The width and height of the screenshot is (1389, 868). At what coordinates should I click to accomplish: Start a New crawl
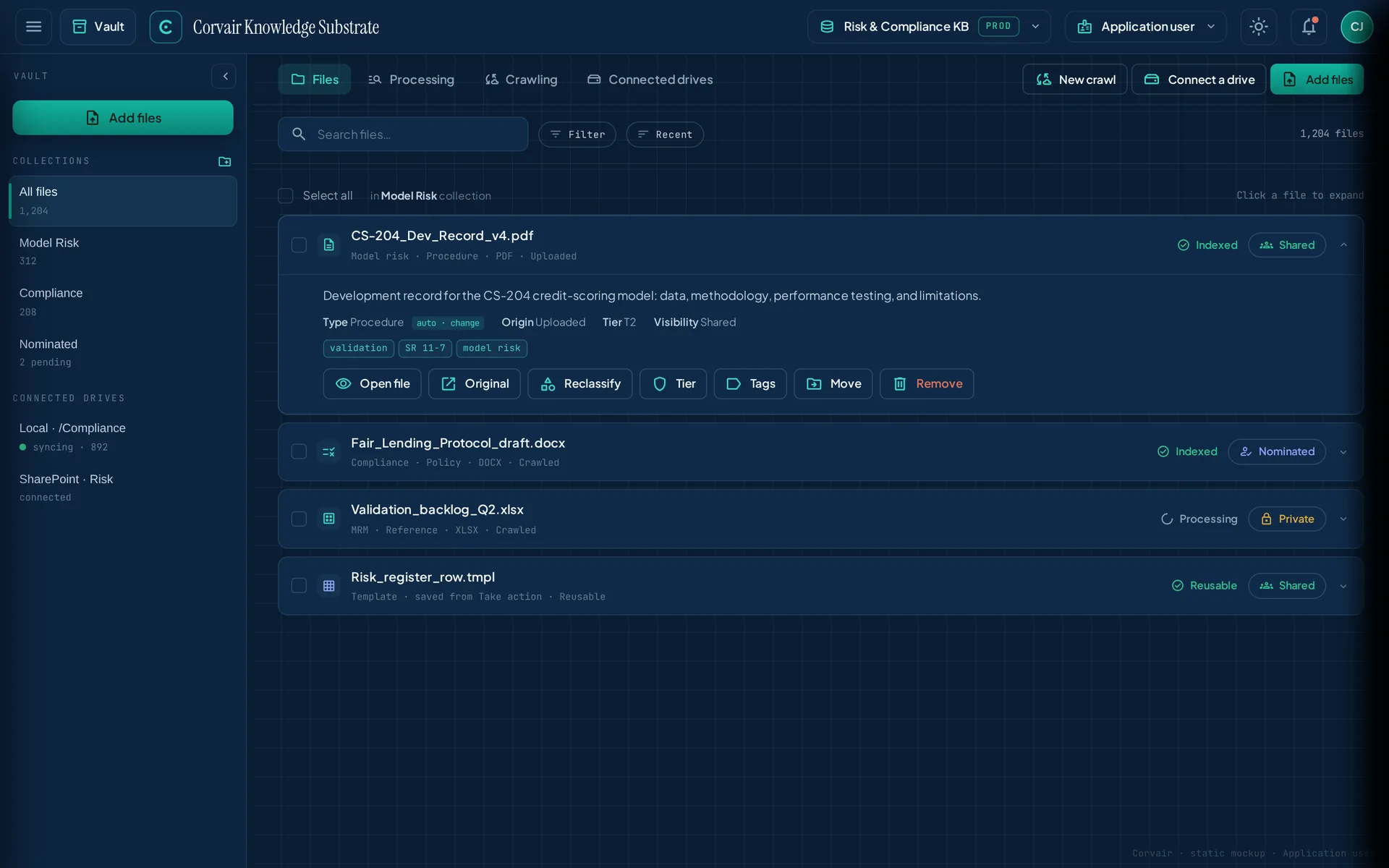tap(1074, 80)
